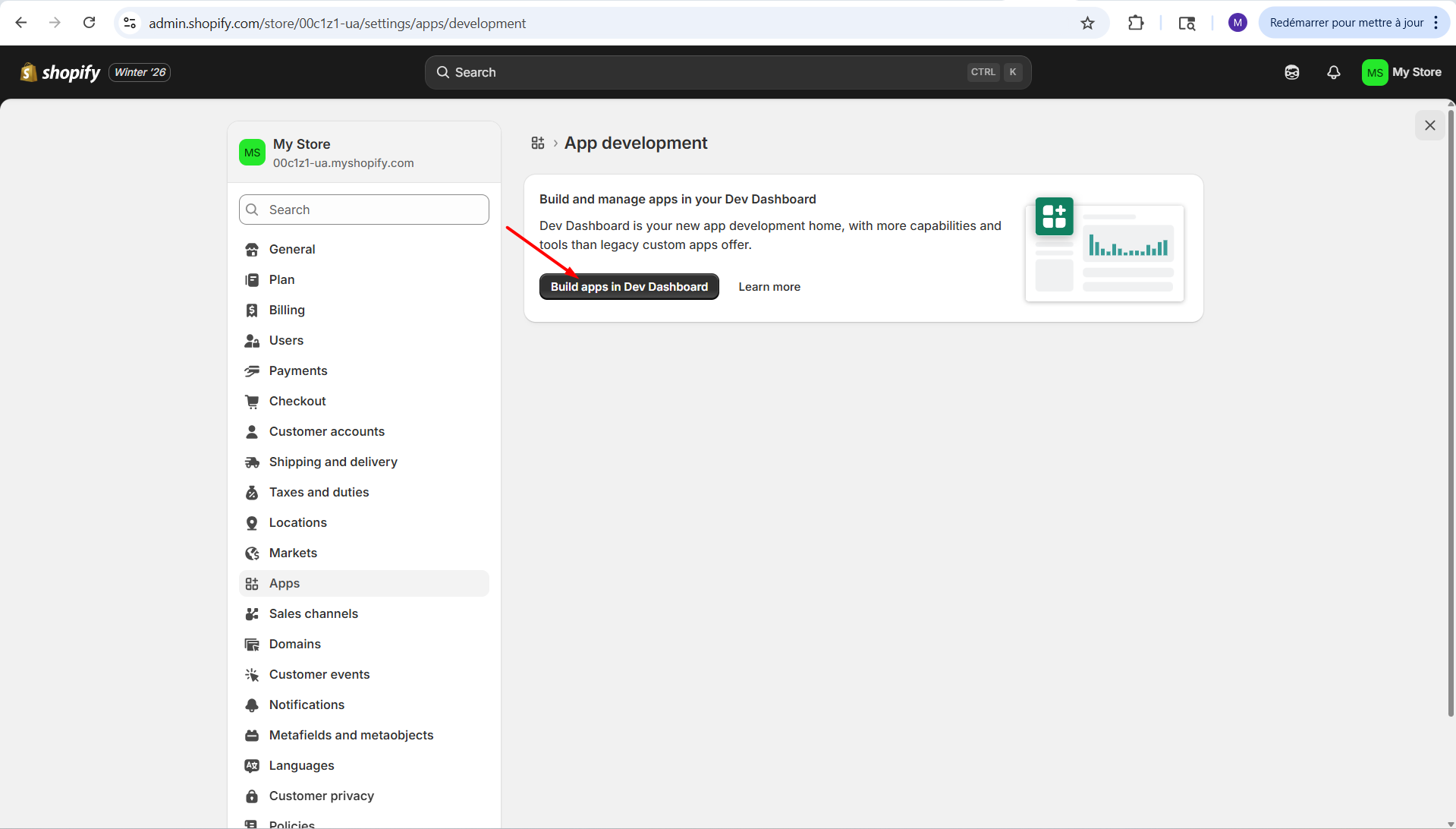Open the My Store account menu

point(1401,72)
